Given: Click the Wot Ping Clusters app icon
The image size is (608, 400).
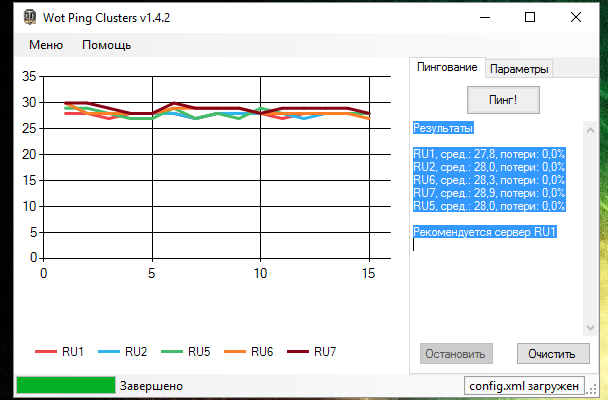Looking at the screenshot, I should (x=29, y=17).
